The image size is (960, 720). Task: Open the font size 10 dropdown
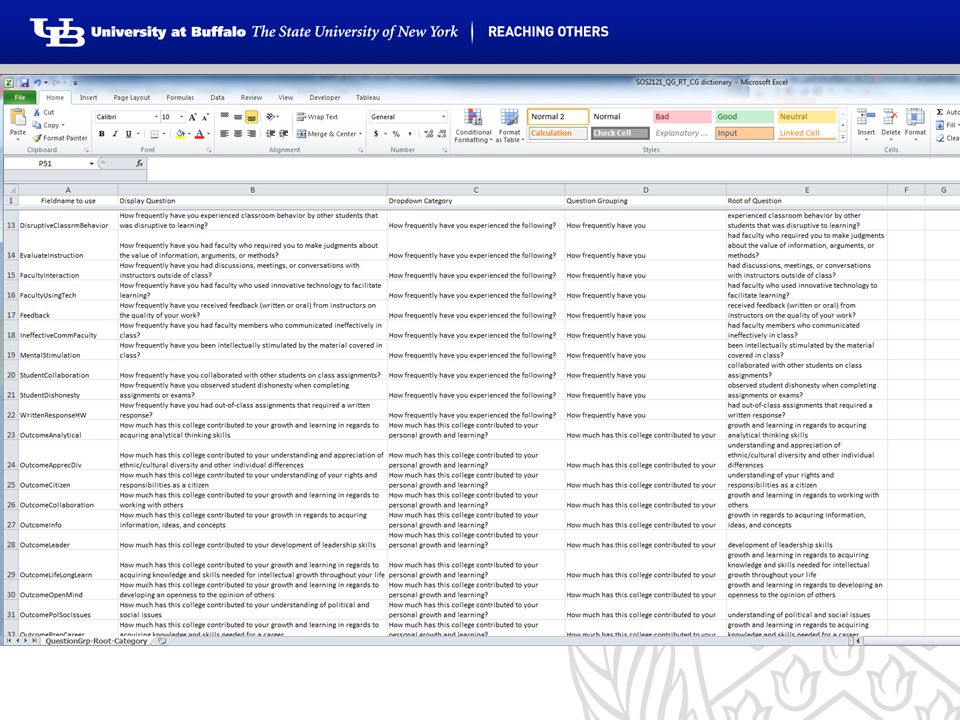pos(181,116)
